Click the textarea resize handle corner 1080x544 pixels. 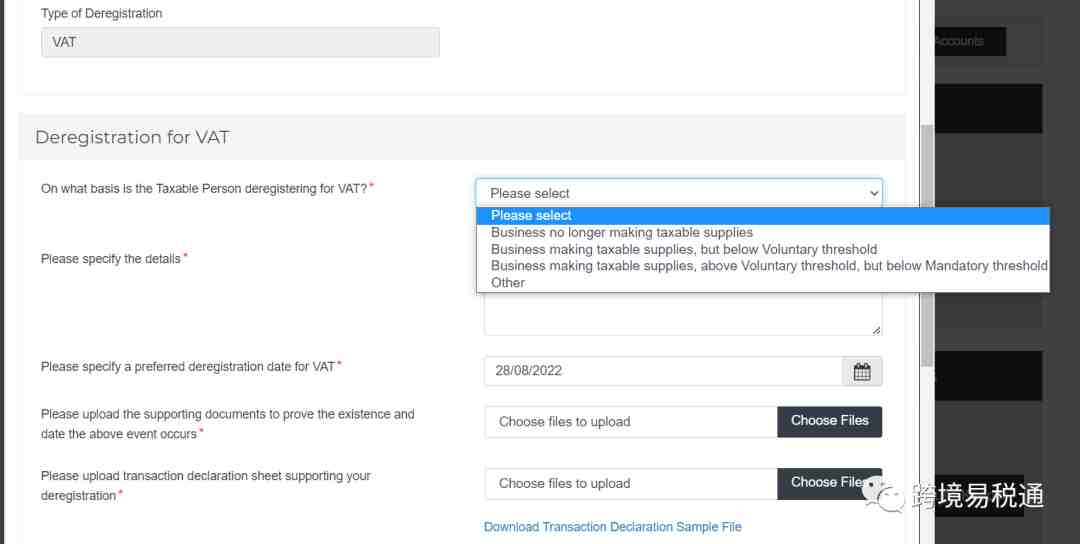pos(877,330)
